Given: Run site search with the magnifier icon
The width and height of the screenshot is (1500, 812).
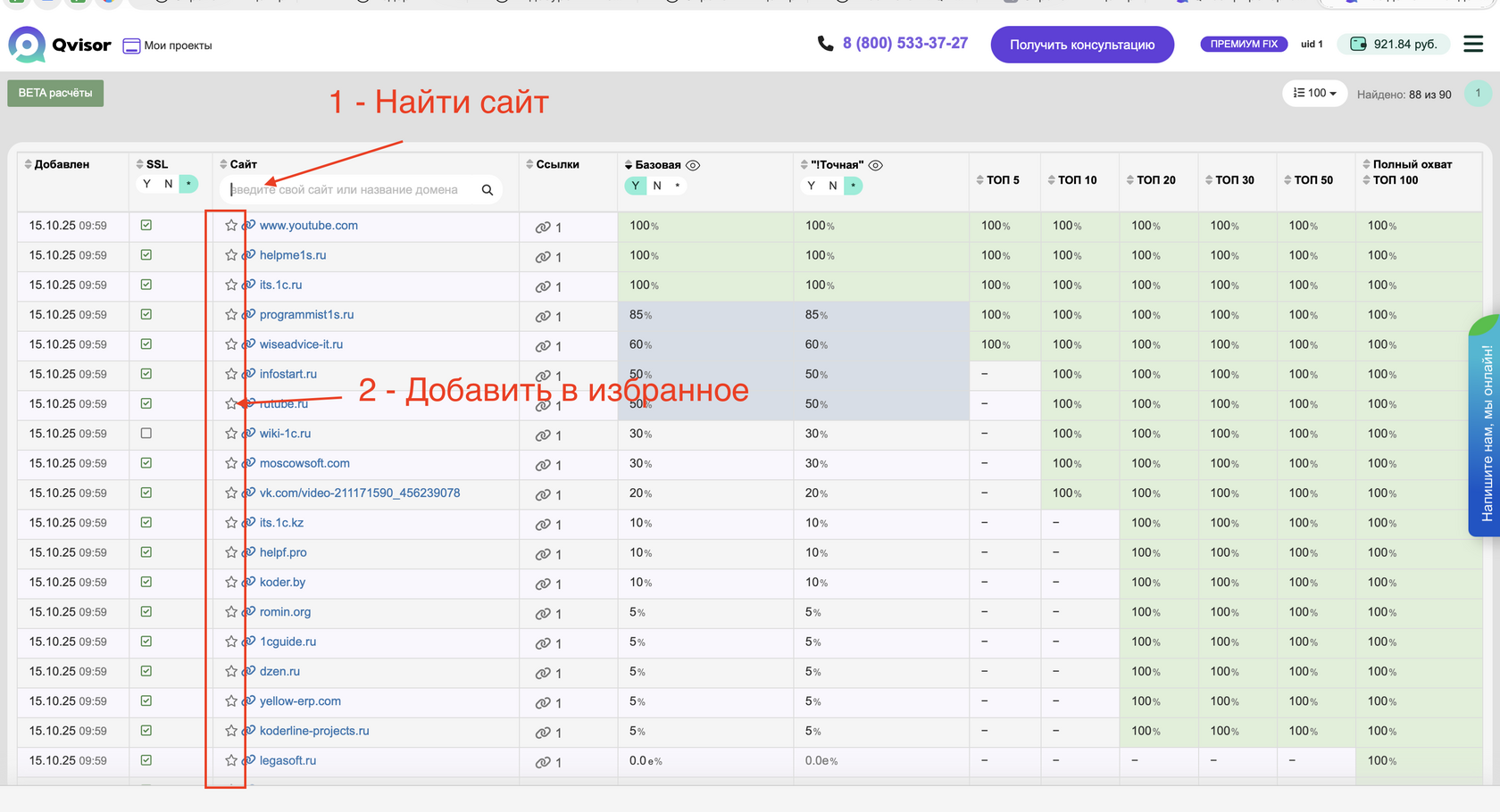Looking at the screenshot, I should 487,190.
